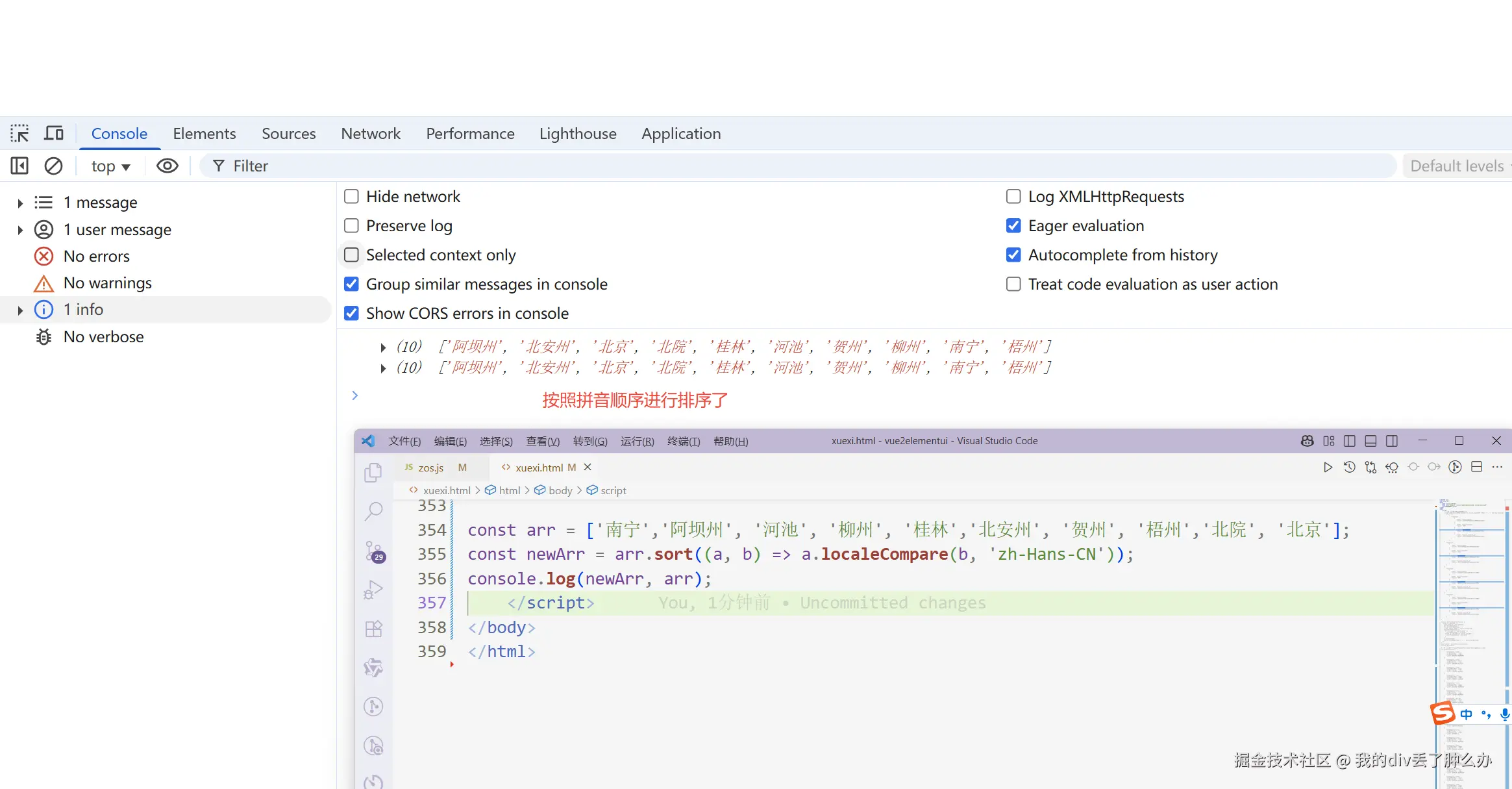The width and height of the screenshot is (1512, 789).
Task: Uncheck the Eager evaluation checkbox
Action: [x=1013, y=226]
